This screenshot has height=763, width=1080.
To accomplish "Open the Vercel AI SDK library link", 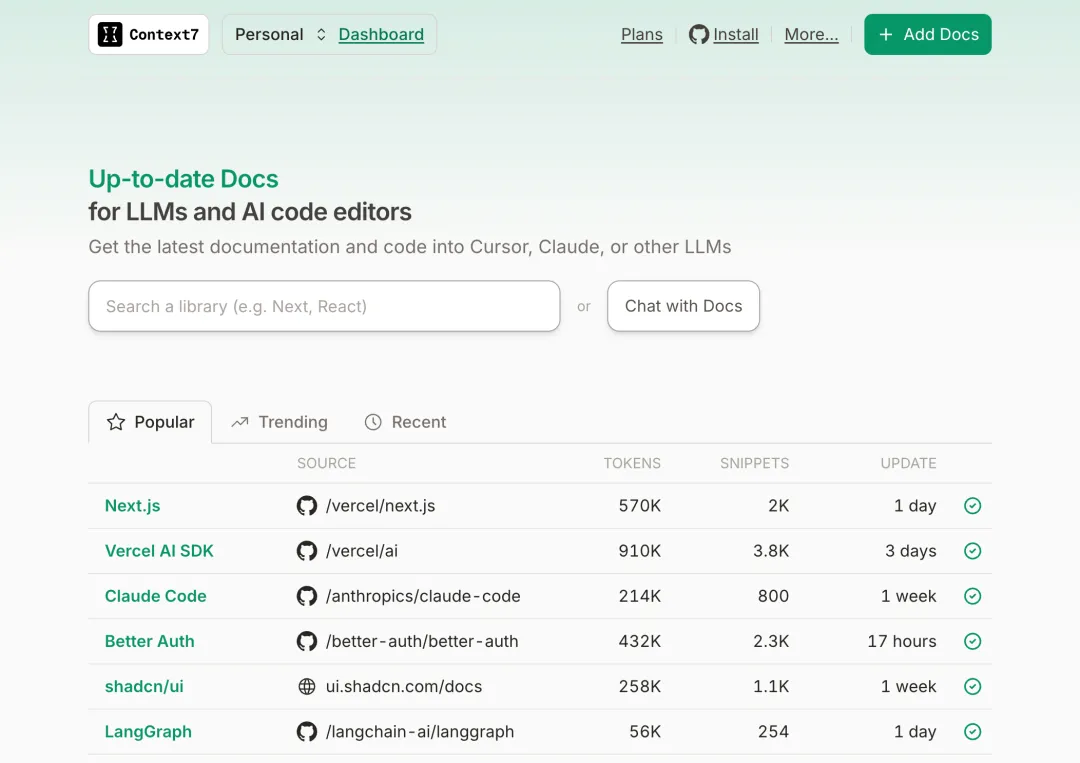I will (x=159, y=551).
